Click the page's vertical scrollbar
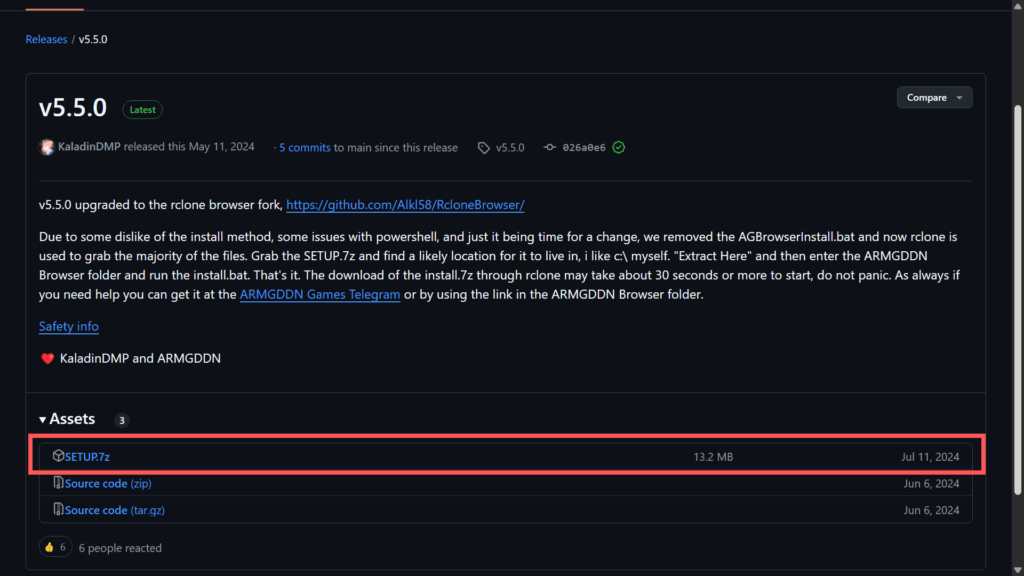The width and height of the screenshot is (1024, 576). (x=1018, y=300)
